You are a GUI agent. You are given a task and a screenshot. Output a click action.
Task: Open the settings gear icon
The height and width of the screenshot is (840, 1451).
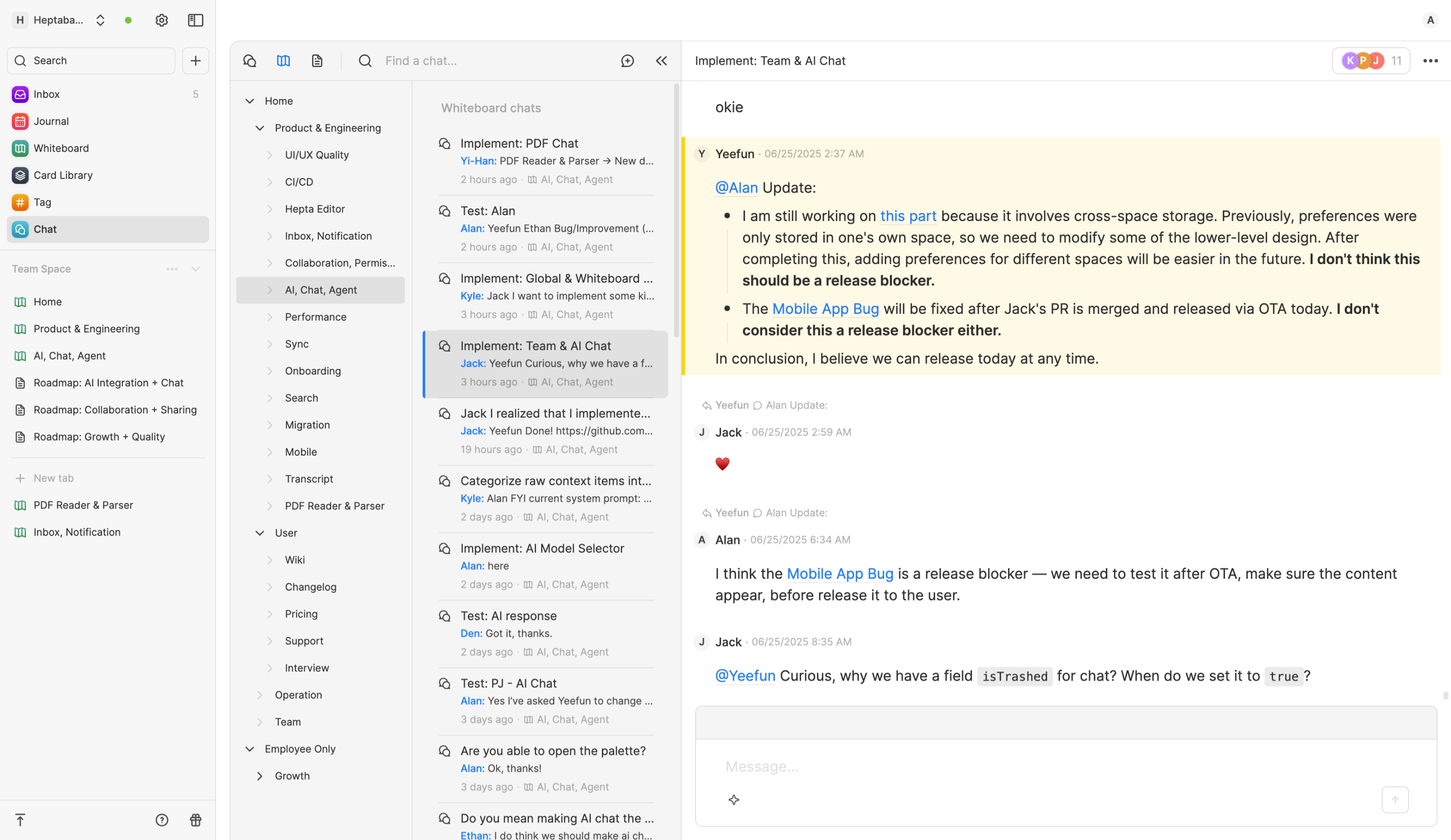click(x=162, y=20)
